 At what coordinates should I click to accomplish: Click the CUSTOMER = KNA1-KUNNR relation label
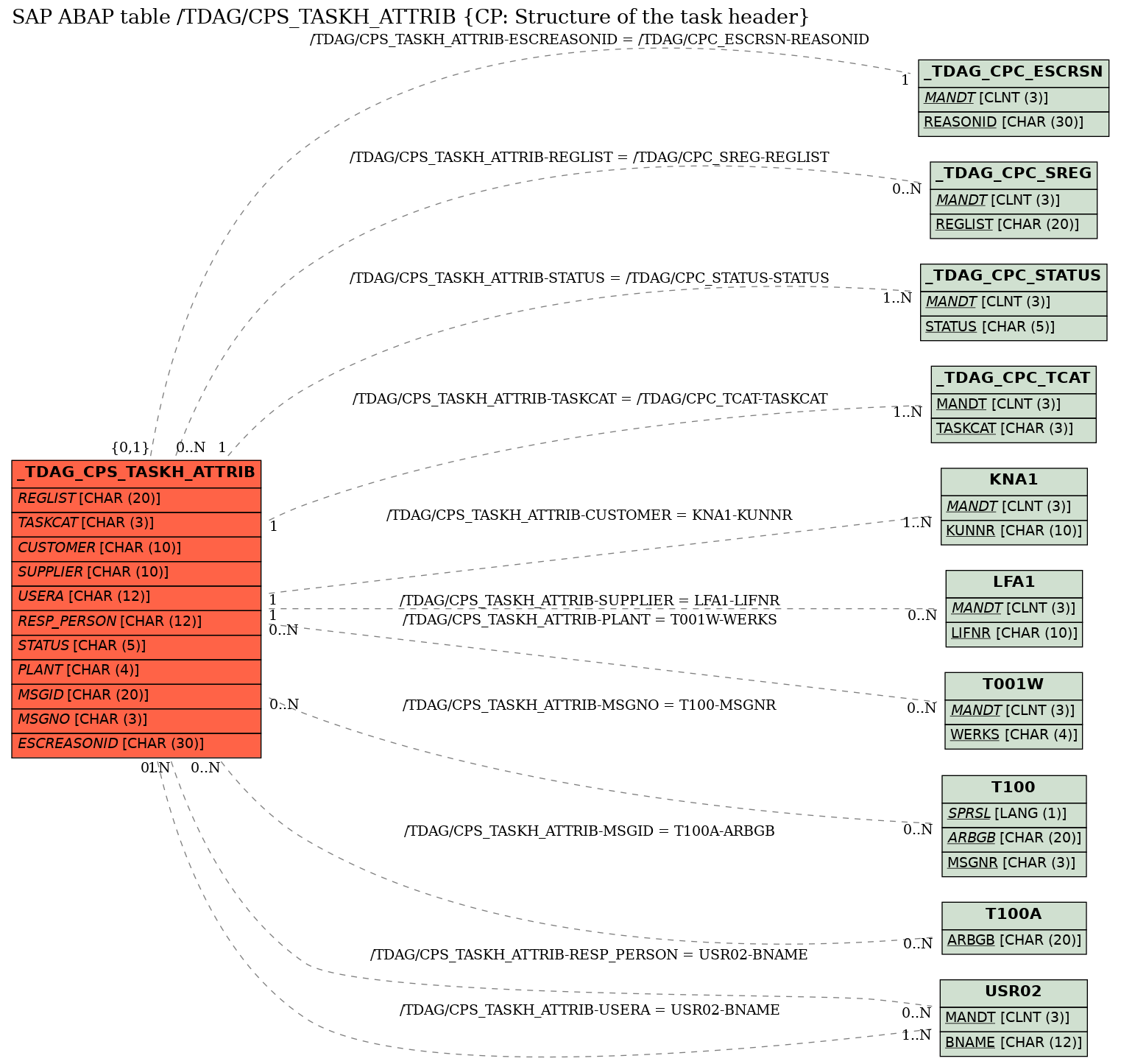click(x=590, y=515)
